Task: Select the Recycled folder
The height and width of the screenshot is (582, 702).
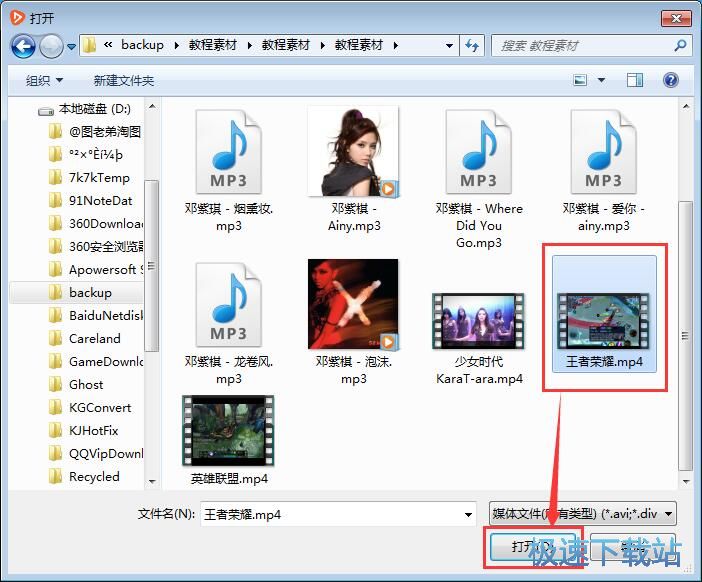Action: pyautogui.click(x=85, y=477)
